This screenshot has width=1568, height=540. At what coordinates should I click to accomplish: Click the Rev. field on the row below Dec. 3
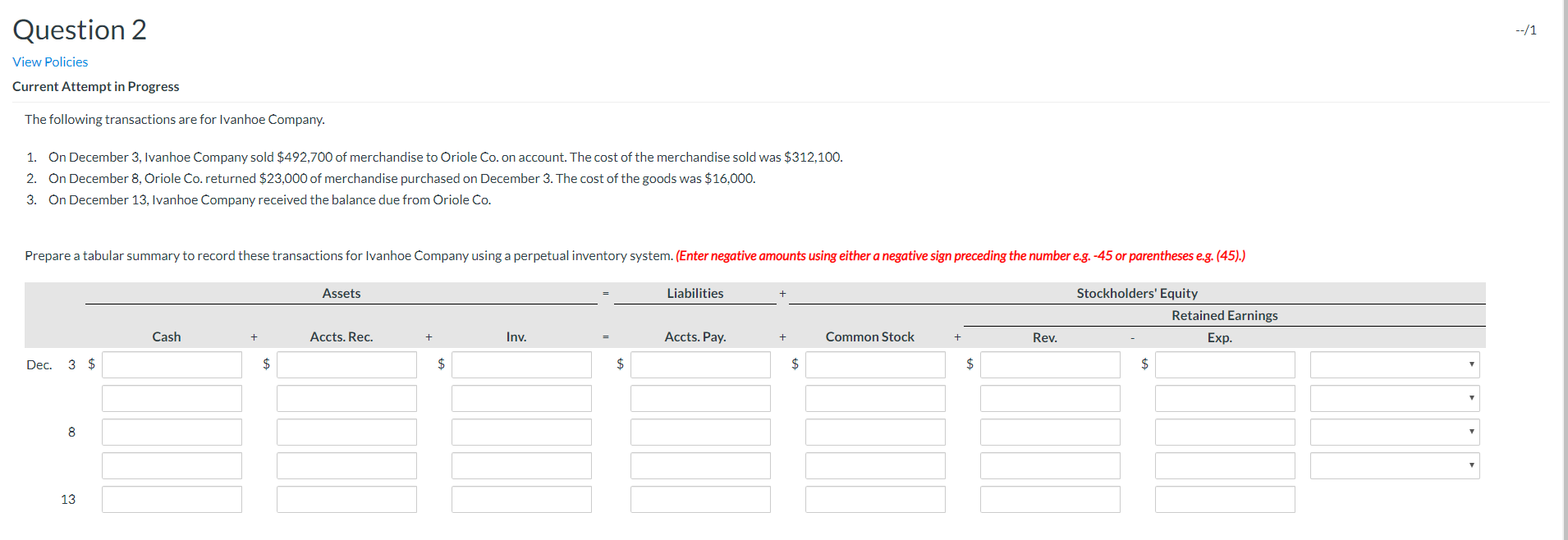pos(1050,398)
